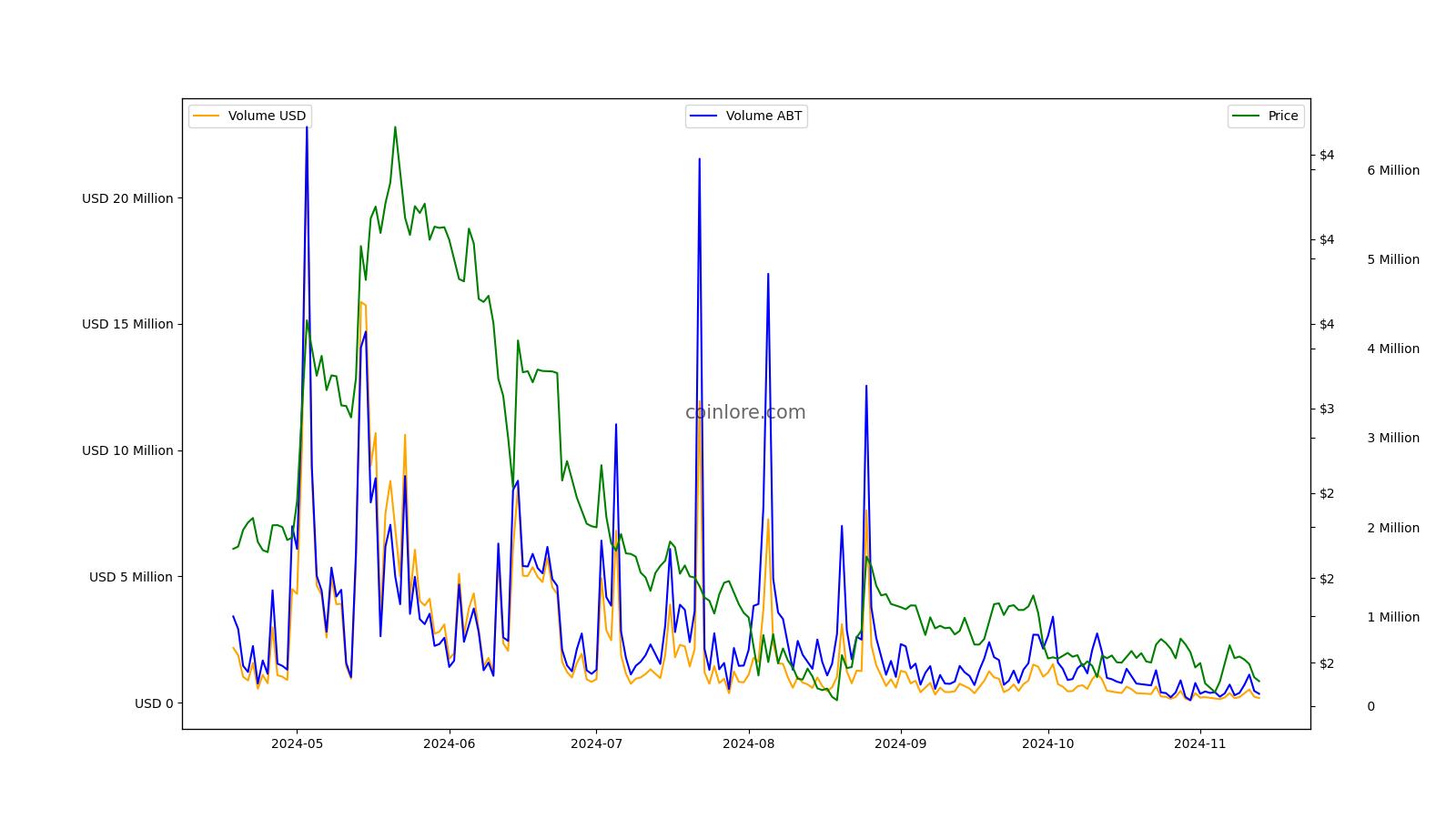Click the 2 Million right axis label
Screen dimensions: 1456x819
[1393, 528]
